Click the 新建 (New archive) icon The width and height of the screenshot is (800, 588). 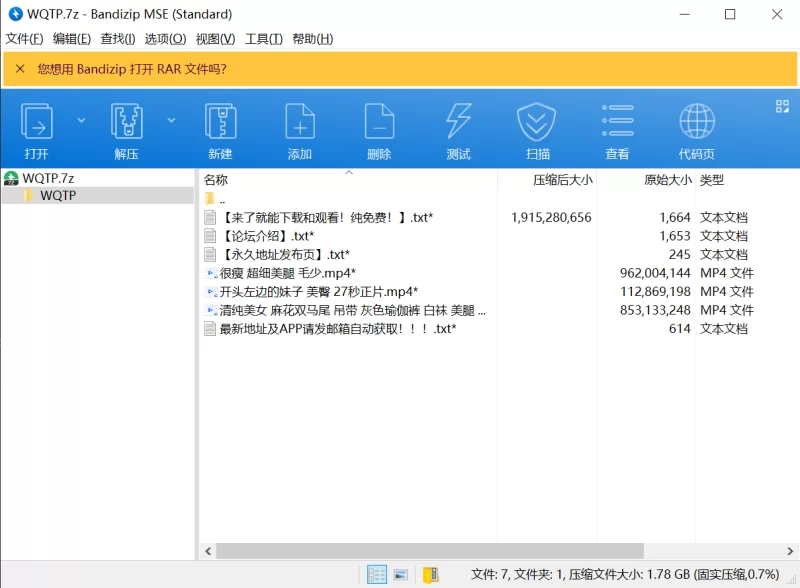pos(220,121)
